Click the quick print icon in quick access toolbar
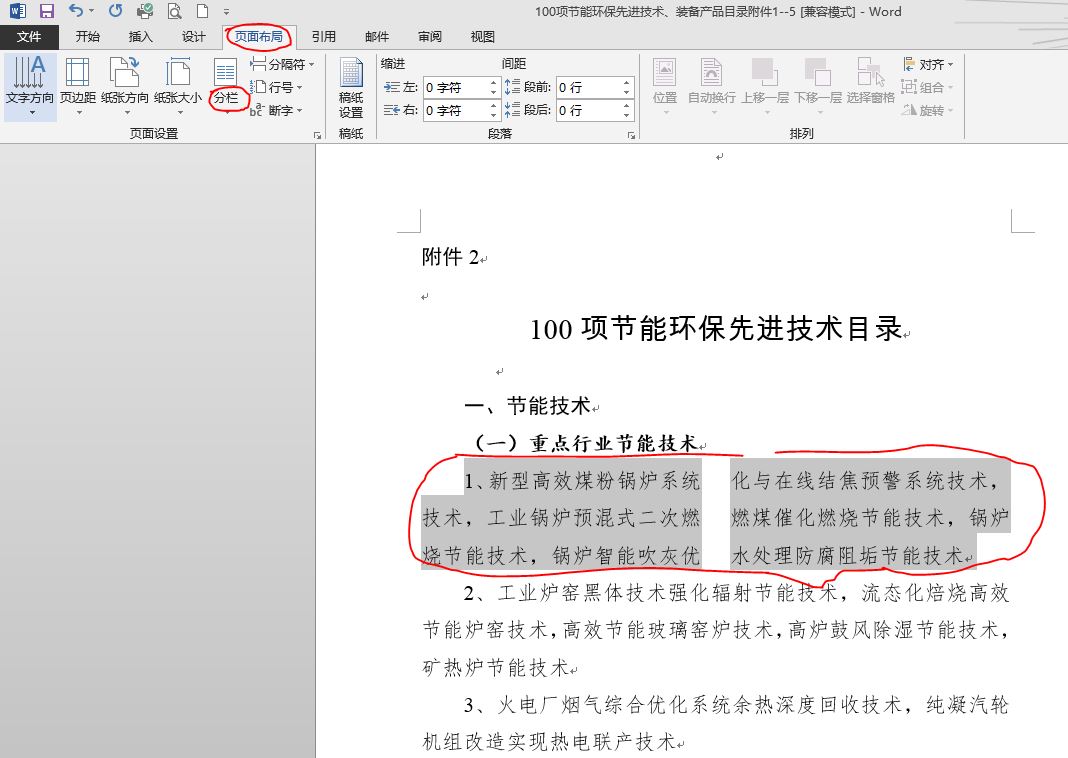The width and height of the screenshot is (1068, 758). click(144, 11)
